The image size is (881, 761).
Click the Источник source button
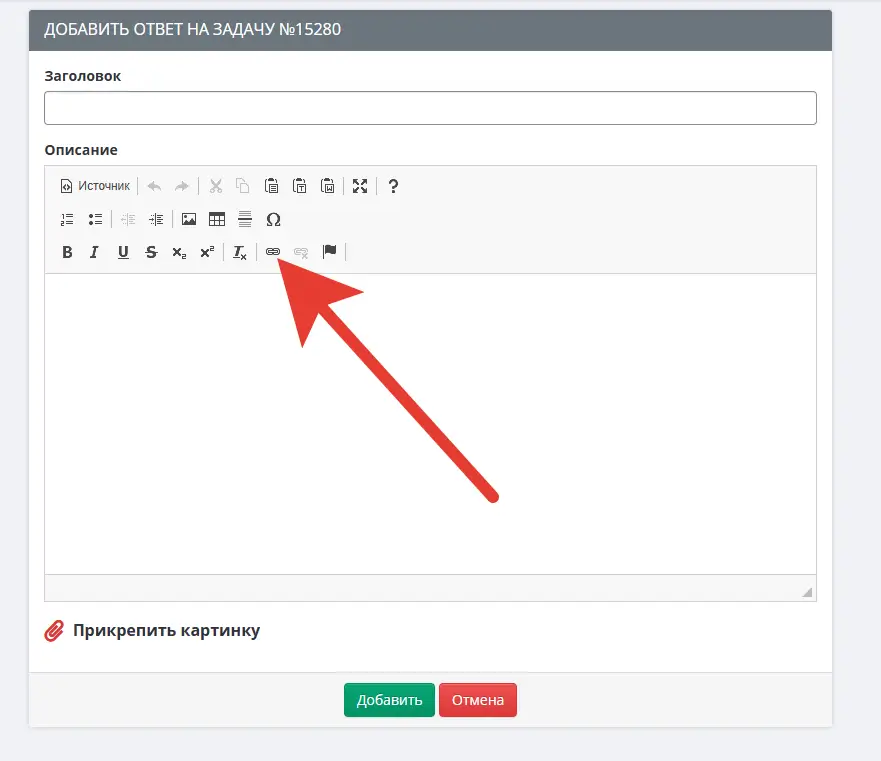pos(95,186)
